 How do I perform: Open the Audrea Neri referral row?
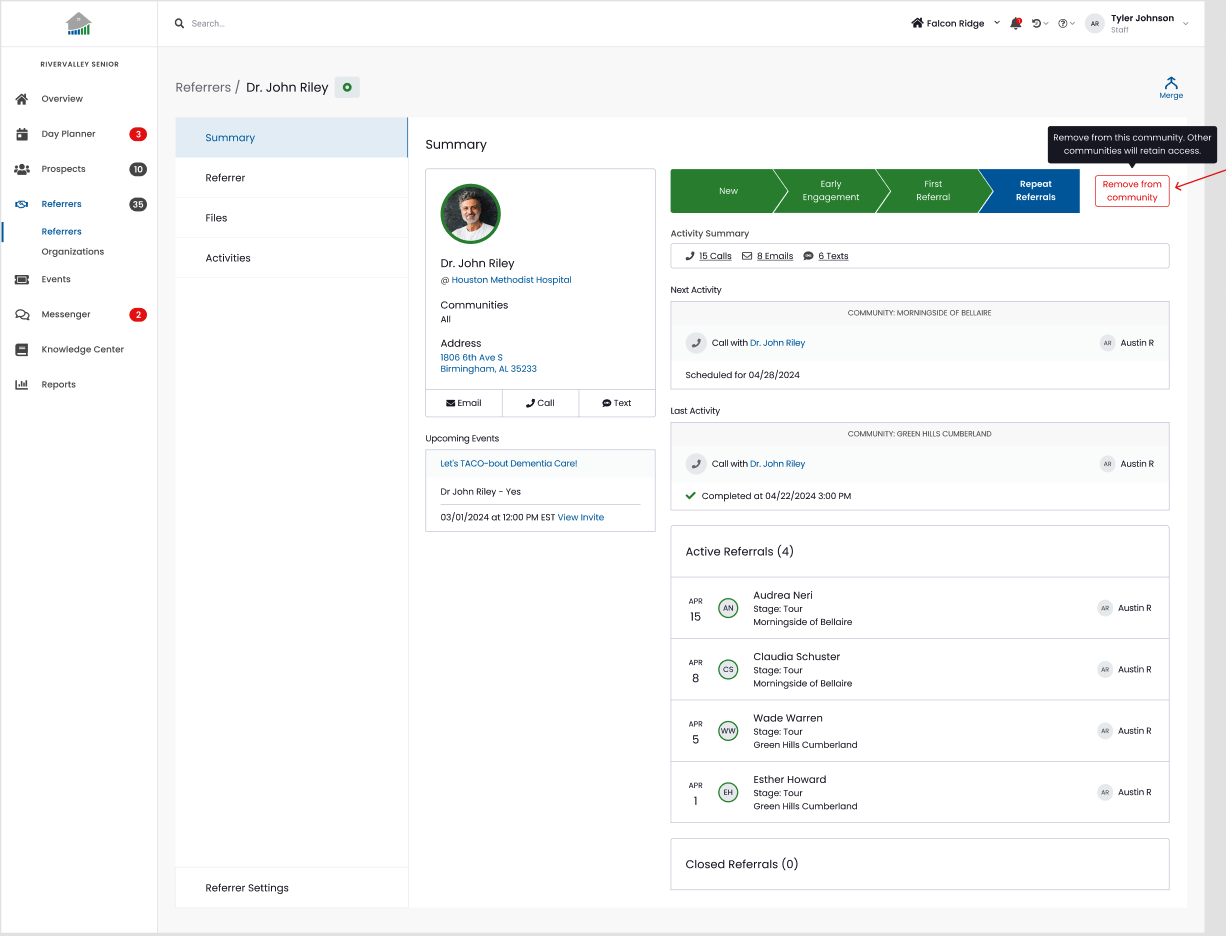(919, 608)
